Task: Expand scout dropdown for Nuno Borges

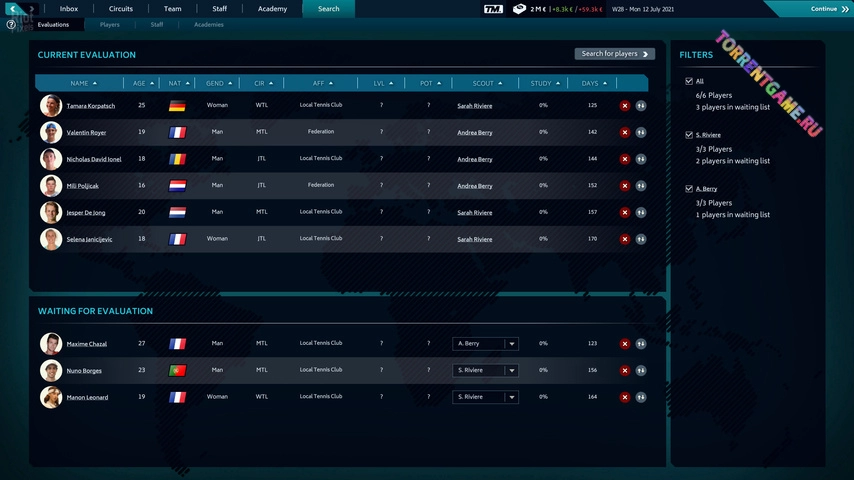Action: point(511,370)
